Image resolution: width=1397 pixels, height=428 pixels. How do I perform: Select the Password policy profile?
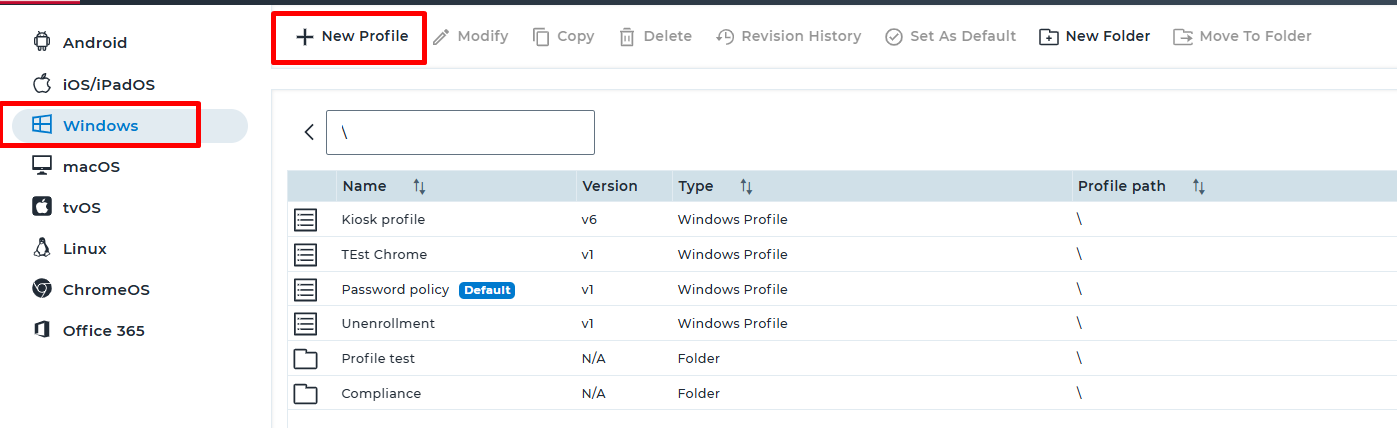(x=395, y=290)
